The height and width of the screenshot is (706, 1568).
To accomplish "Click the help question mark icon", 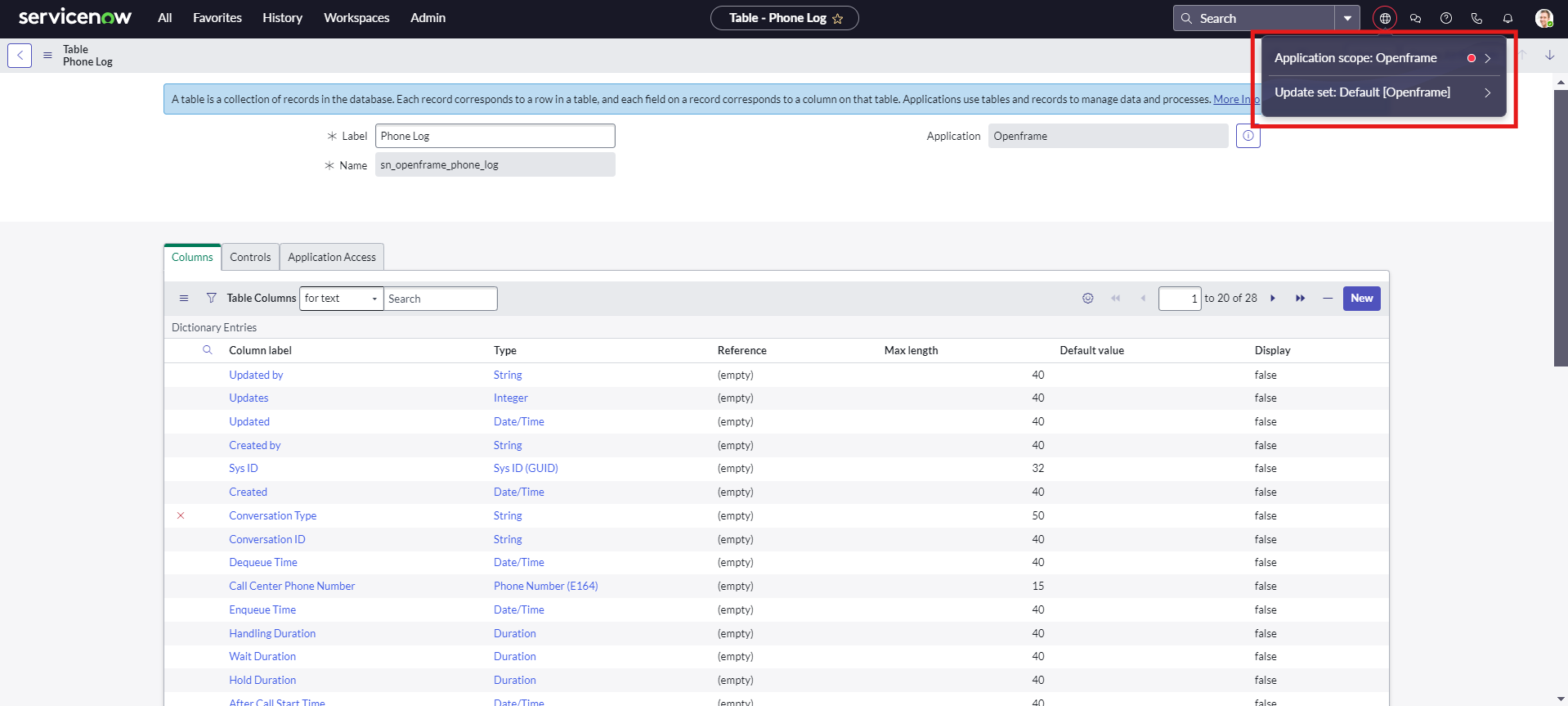I will coord(1446,18).
